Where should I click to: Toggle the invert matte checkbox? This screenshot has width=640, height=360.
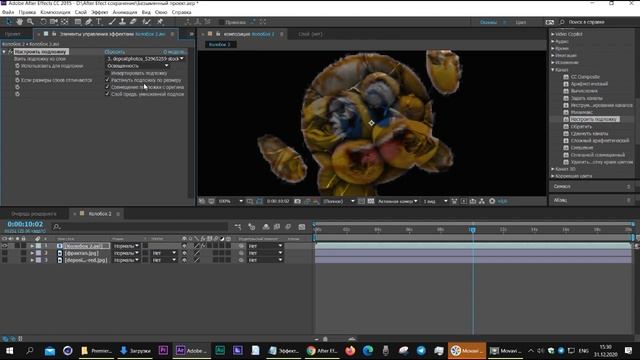(107, 73)
